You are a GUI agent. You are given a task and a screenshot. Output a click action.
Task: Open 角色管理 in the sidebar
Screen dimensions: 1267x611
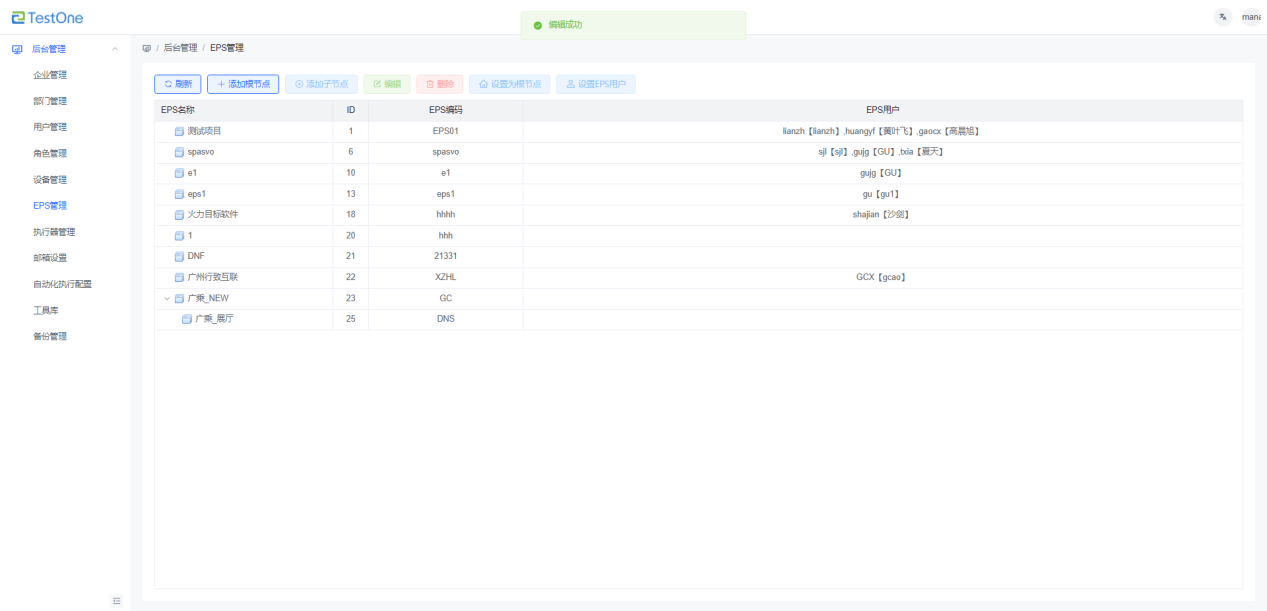[50, 153]
